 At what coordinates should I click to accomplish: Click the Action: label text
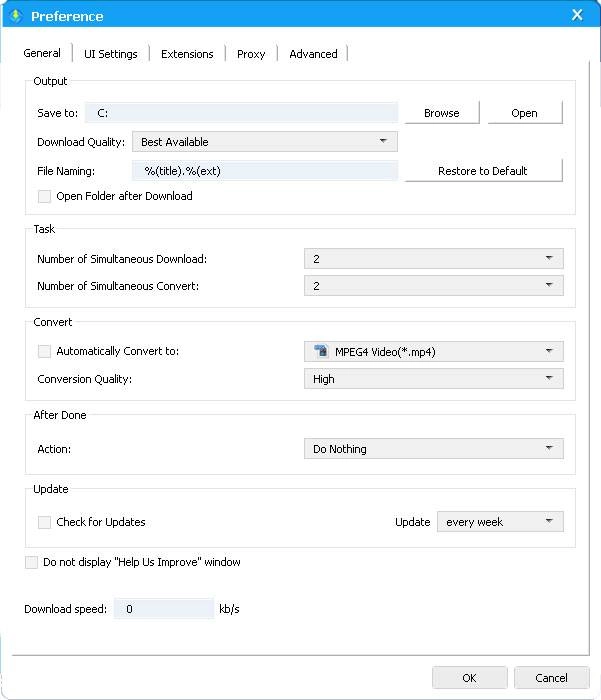(54, 449)
